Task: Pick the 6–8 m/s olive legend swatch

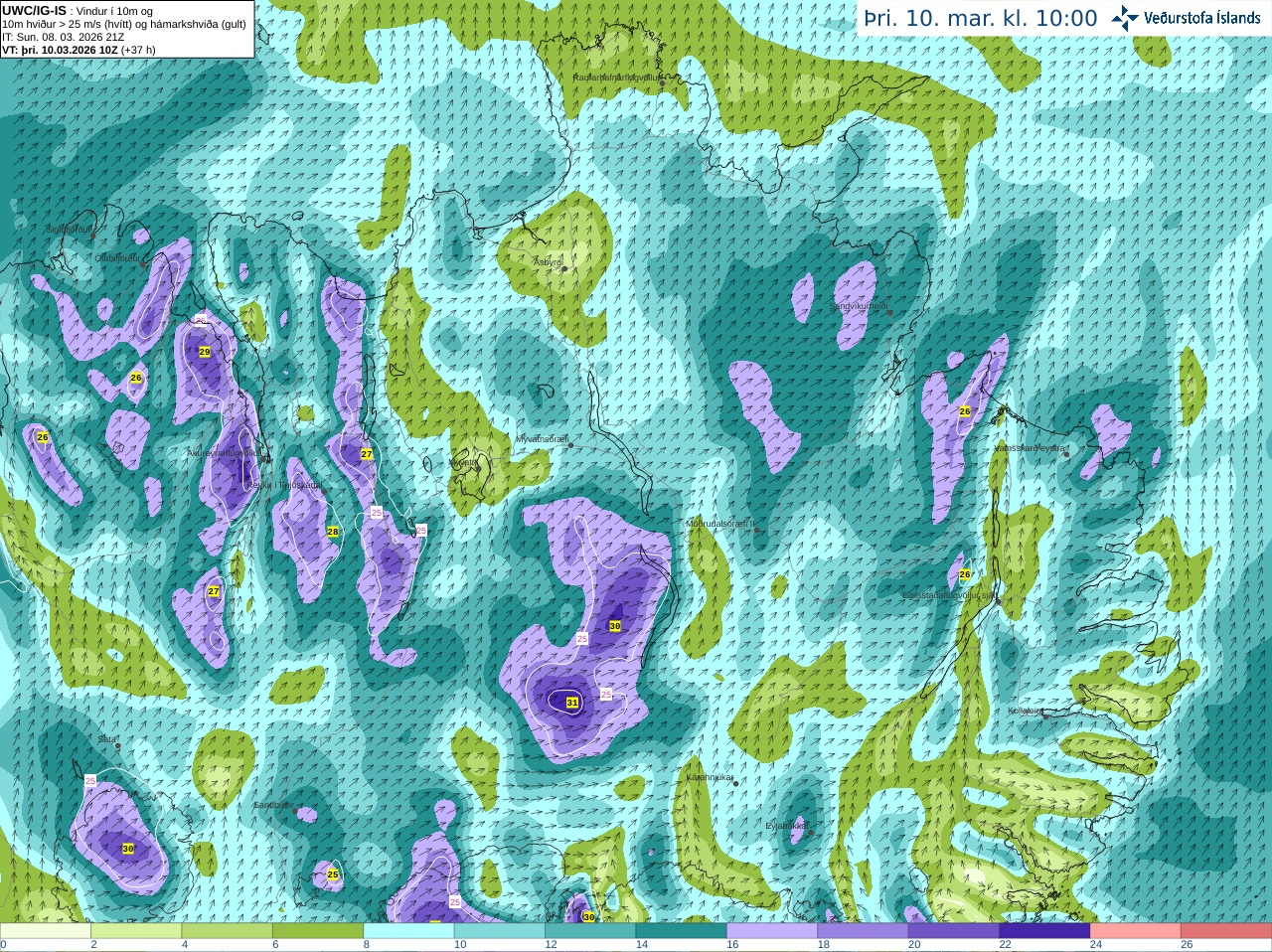Action: [x=318, y=931]
